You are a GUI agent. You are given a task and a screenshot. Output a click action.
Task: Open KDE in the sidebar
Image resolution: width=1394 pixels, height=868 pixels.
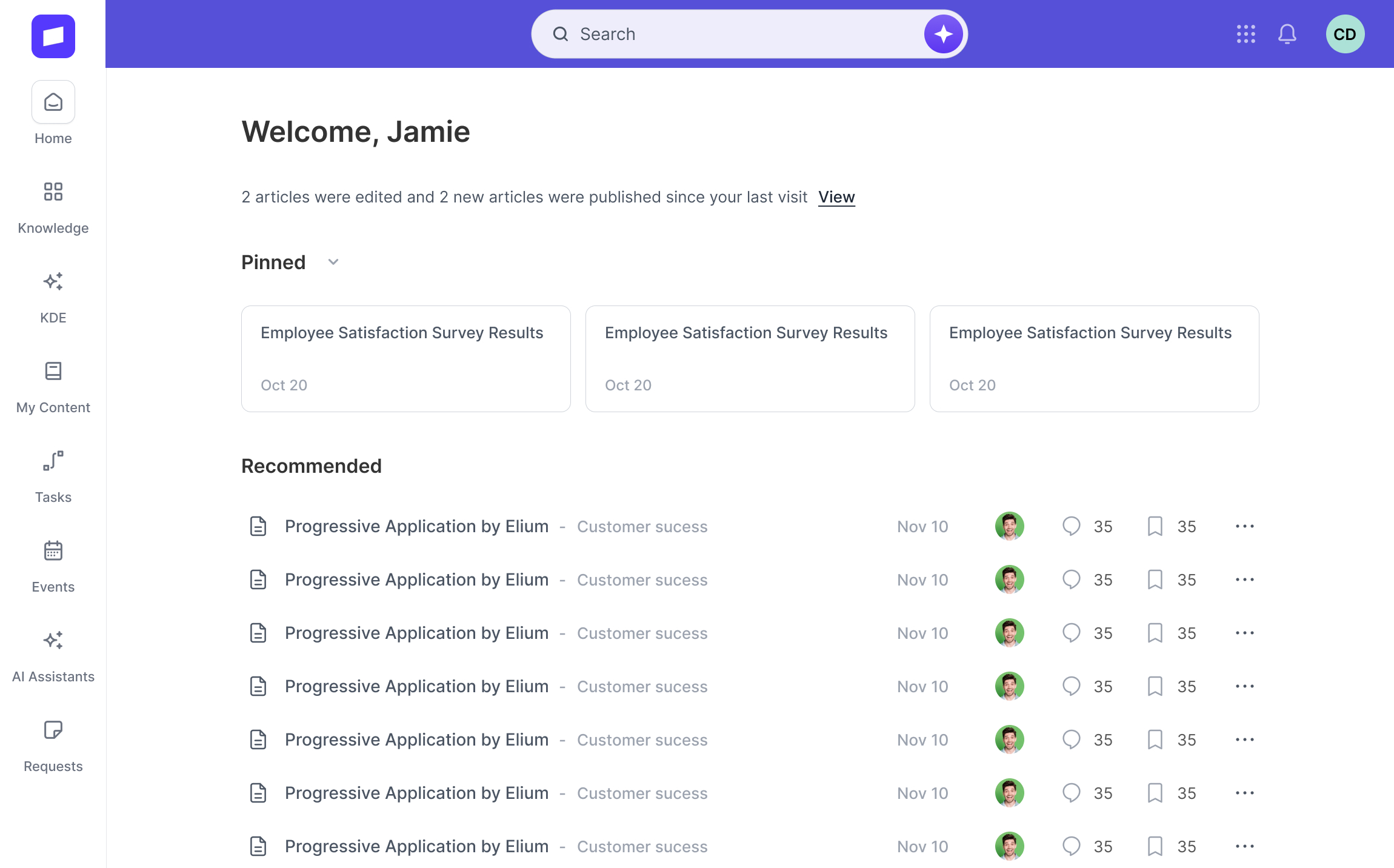53,297
